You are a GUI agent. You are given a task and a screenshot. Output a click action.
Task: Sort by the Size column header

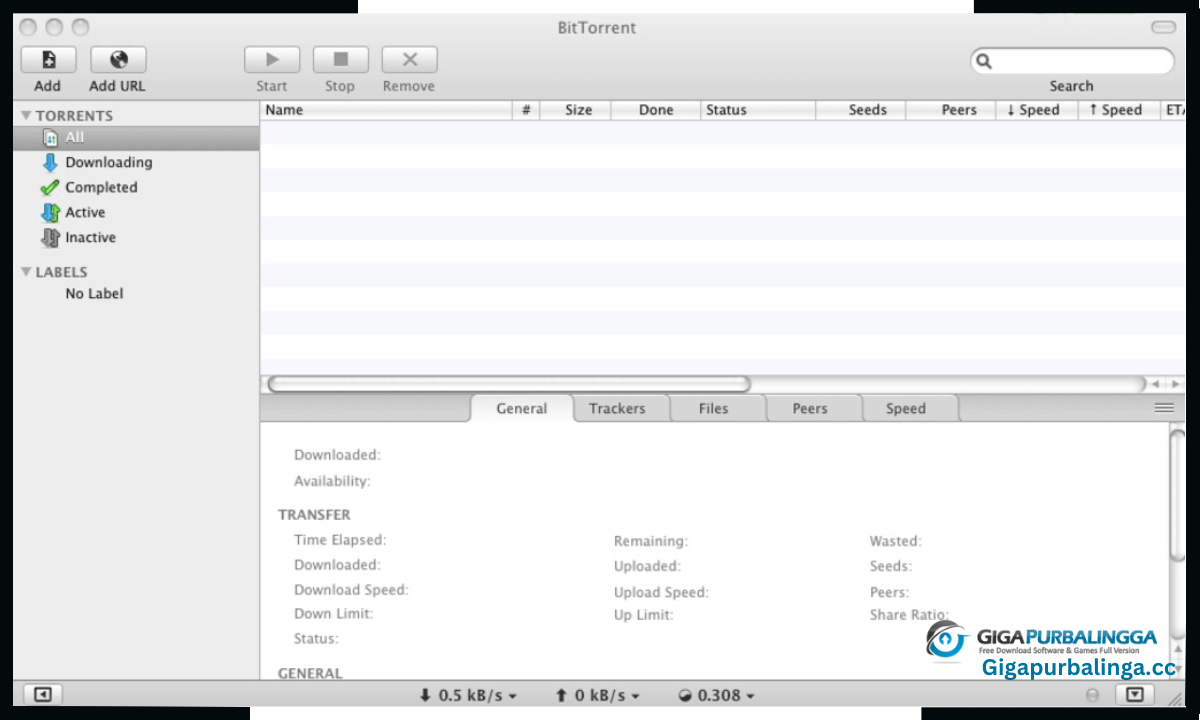click(575, 110)
